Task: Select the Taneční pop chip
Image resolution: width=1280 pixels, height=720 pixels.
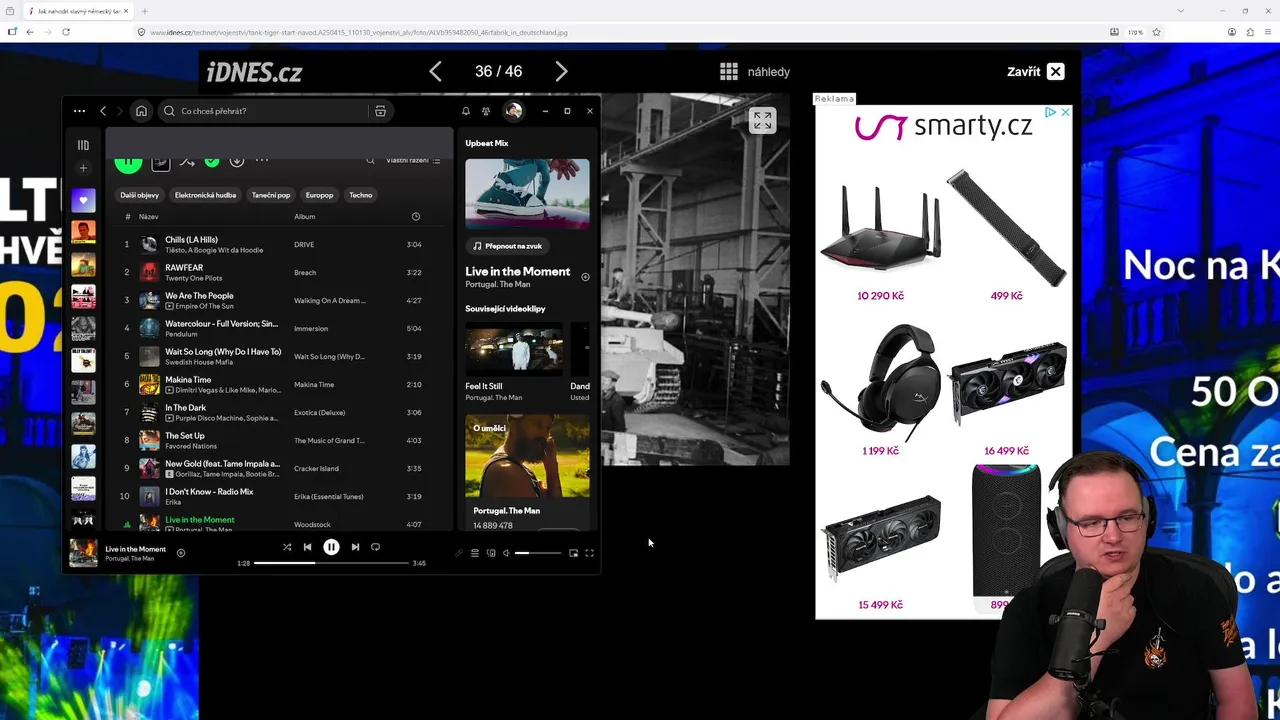Action: tap(271, 195)
